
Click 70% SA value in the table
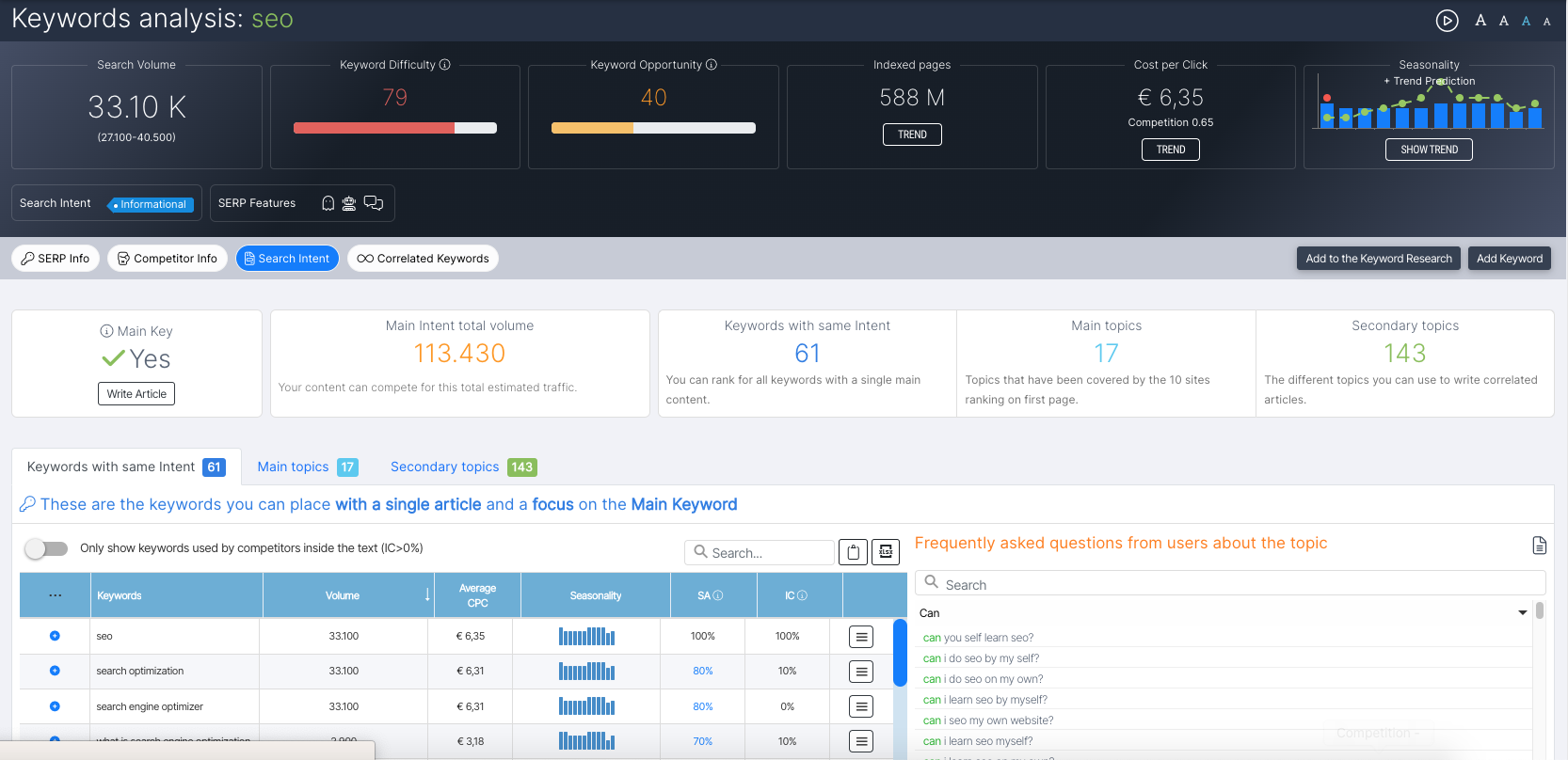pyautogui.click(x=703, y=741)
